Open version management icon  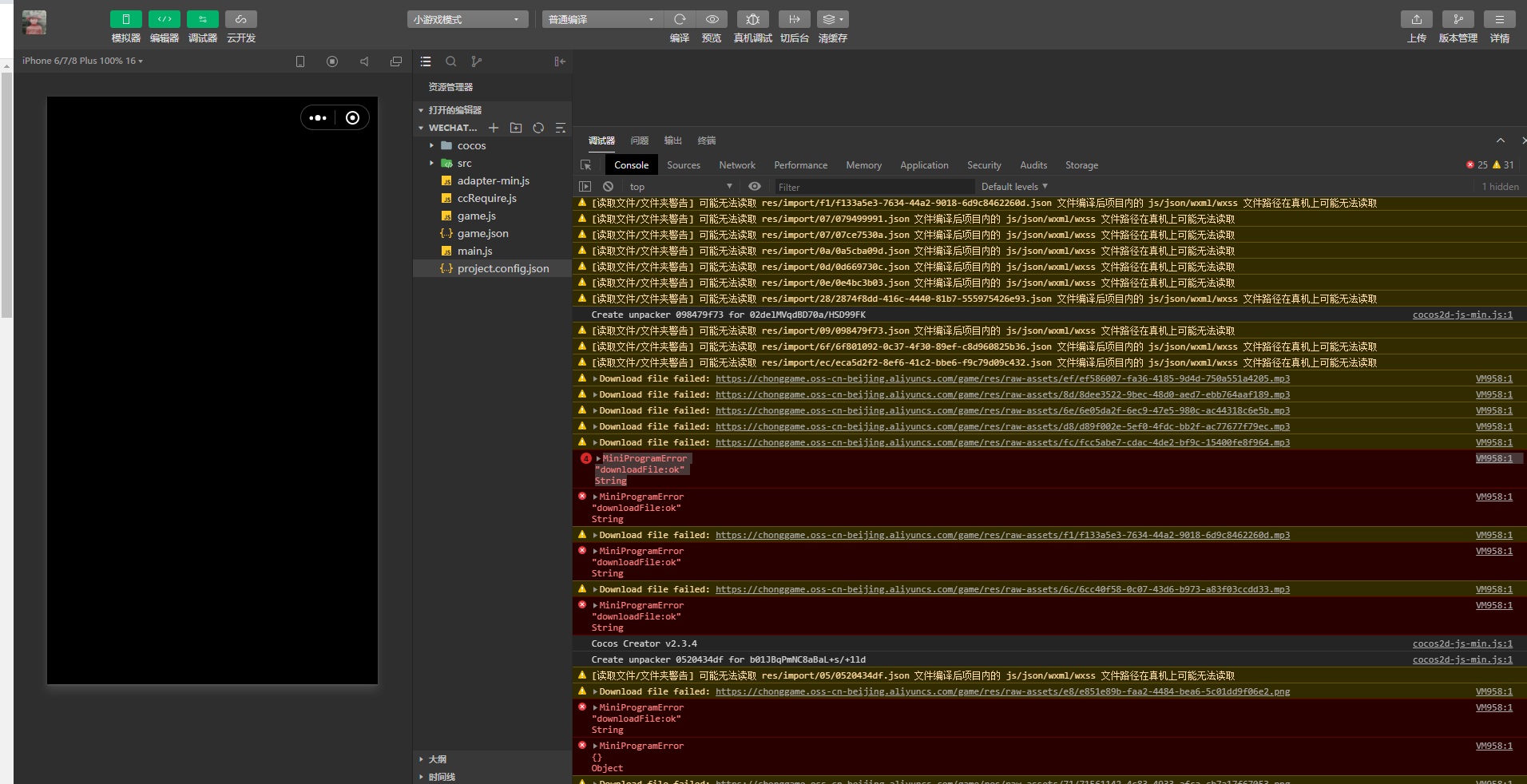pos(1458,19)
